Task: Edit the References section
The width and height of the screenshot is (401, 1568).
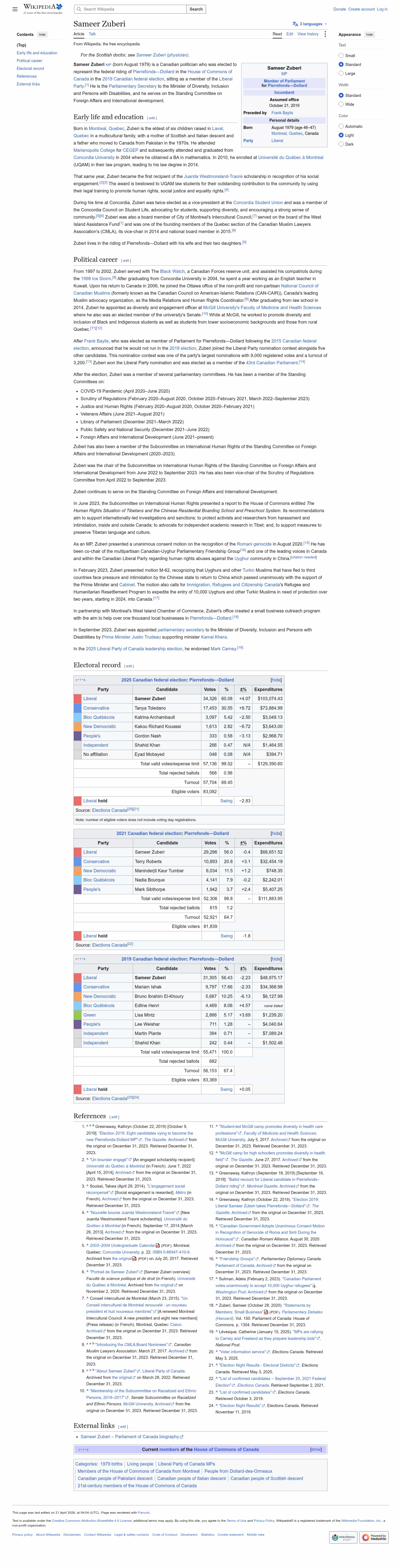Action: pyautogui.click(x=114, y=1117)
